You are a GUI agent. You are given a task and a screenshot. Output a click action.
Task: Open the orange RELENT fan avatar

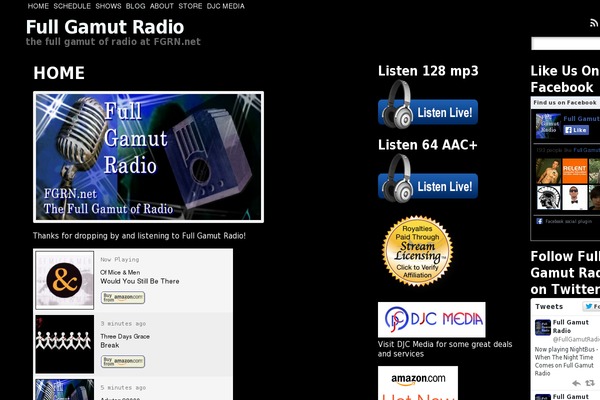click(x=575, y=171)
